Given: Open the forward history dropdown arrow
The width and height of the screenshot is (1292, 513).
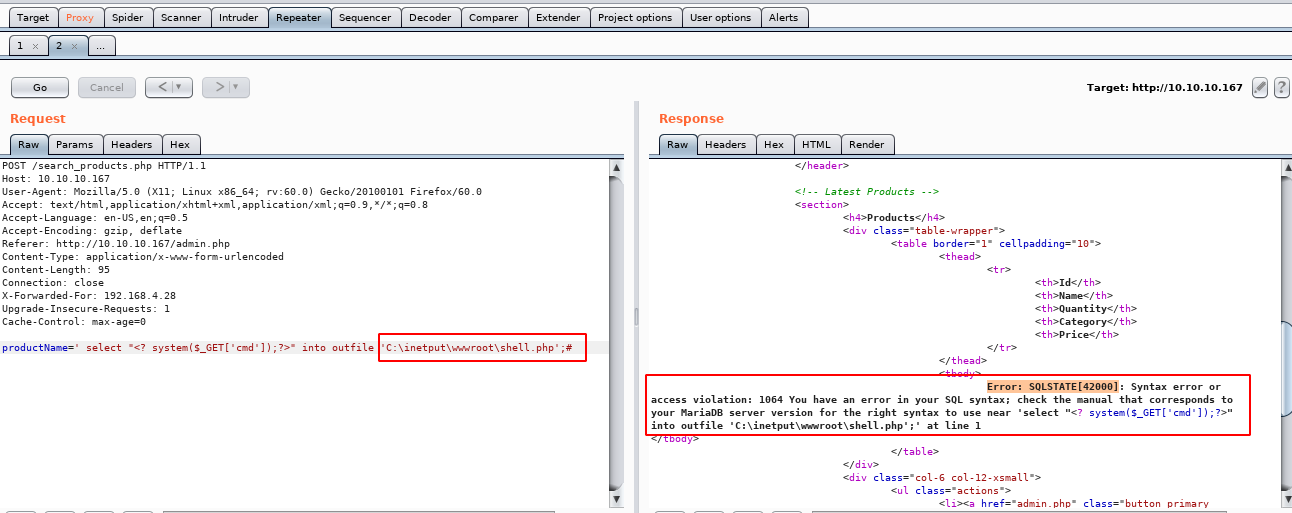Looking at the screenshot, I should (x=238, y=87).
